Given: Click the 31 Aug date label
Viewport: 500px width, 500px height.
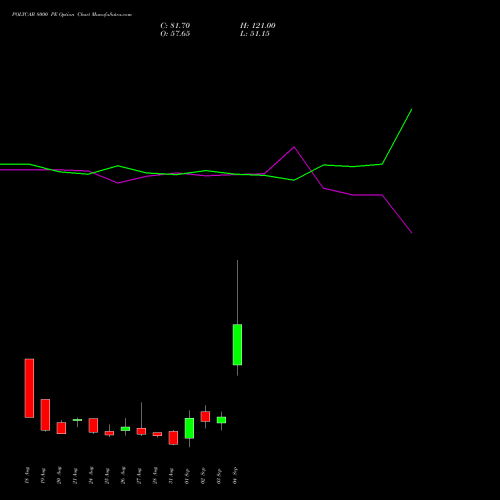Looking at the screenshot, I should [171, 475].
